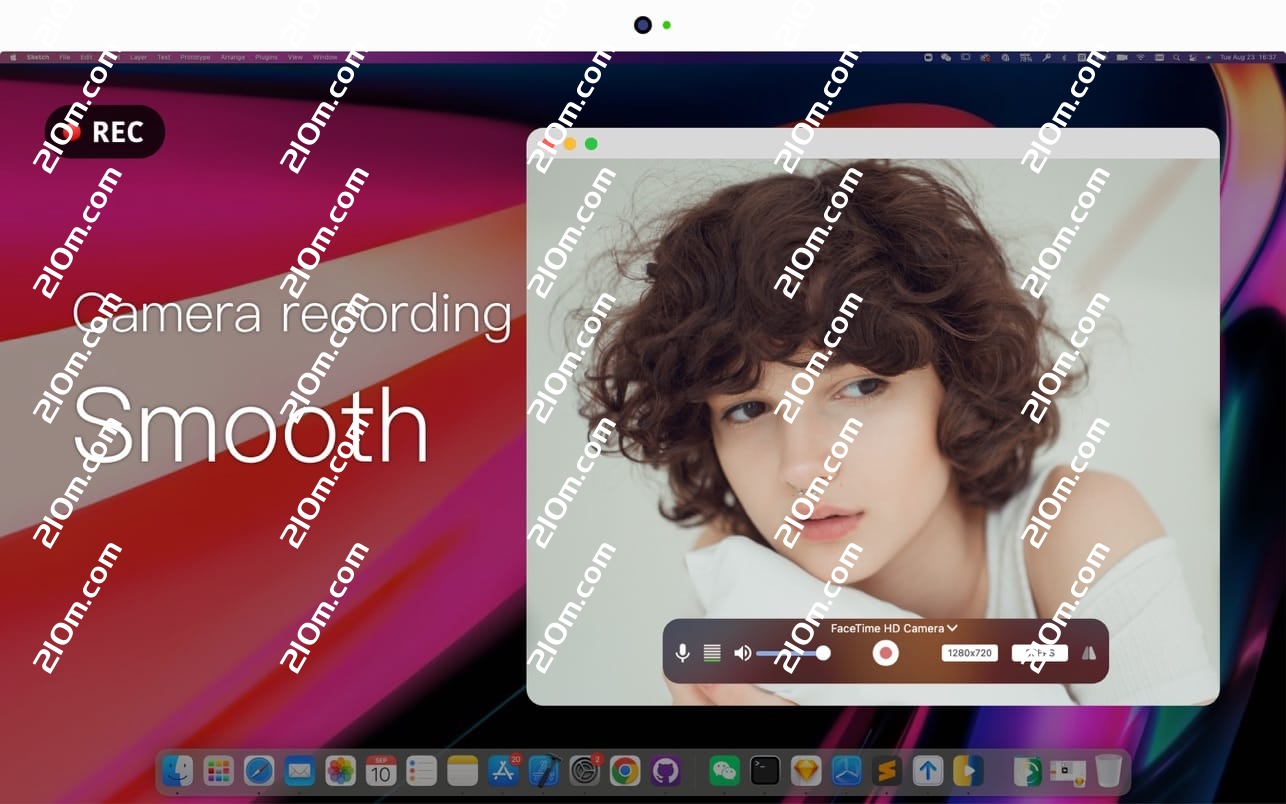
Task: Click the REC indicator badge
Action: pos(104,132)
